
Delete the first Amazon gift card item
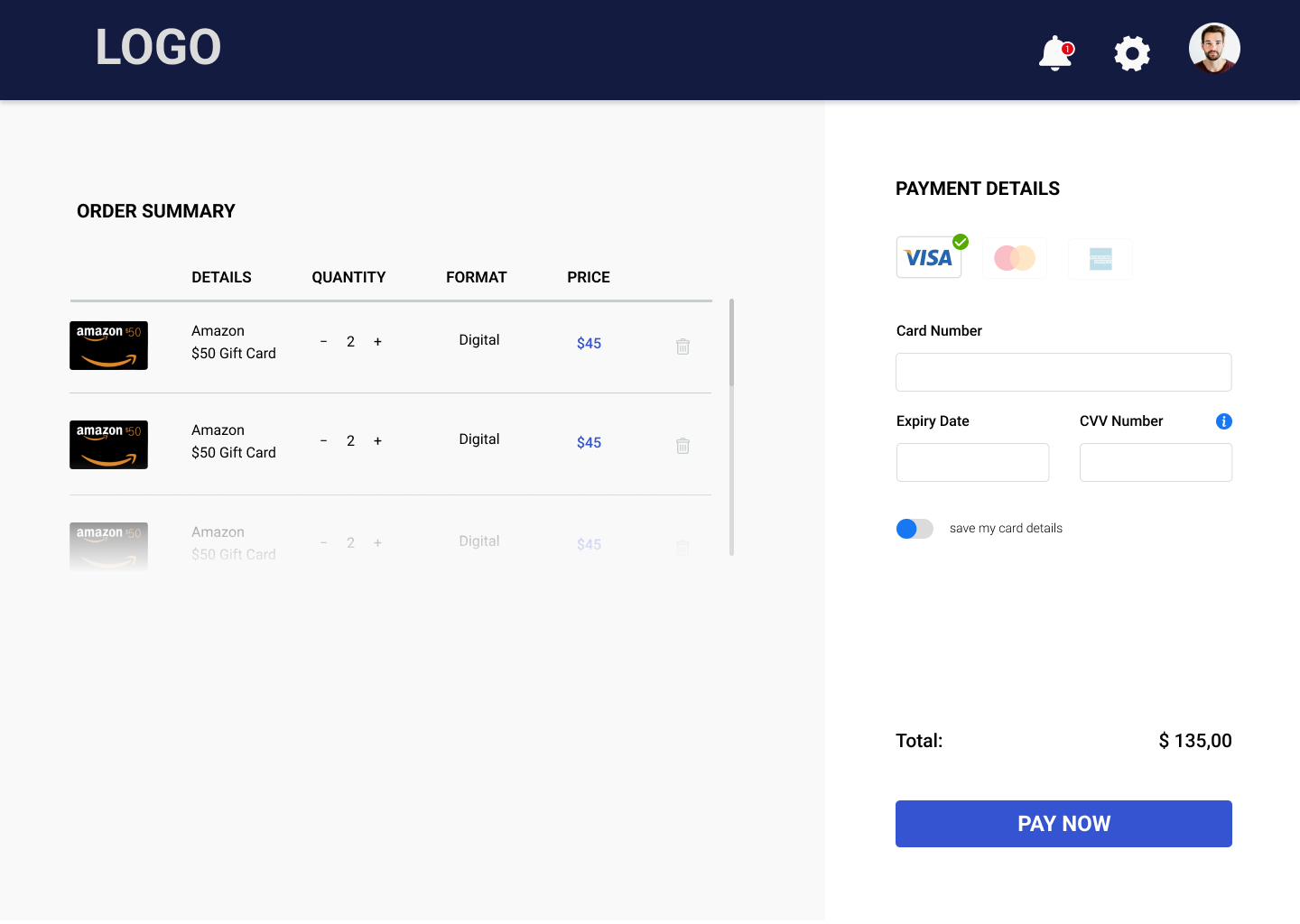click(x=682, y=346)
